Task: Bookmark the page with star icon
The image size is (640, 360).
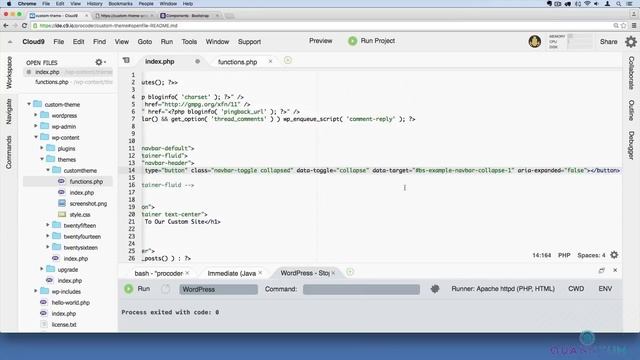Action: coord(623,26)
